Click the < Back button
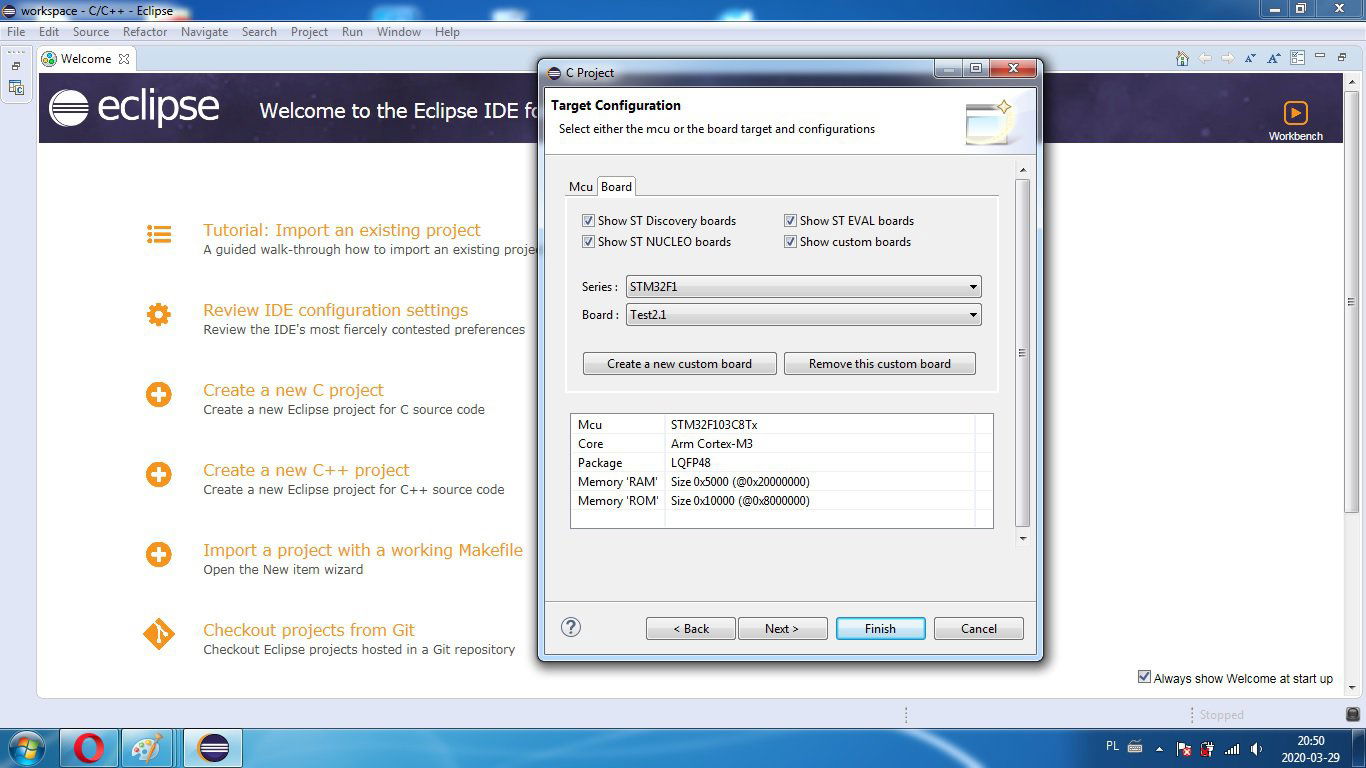 [691, 628]
